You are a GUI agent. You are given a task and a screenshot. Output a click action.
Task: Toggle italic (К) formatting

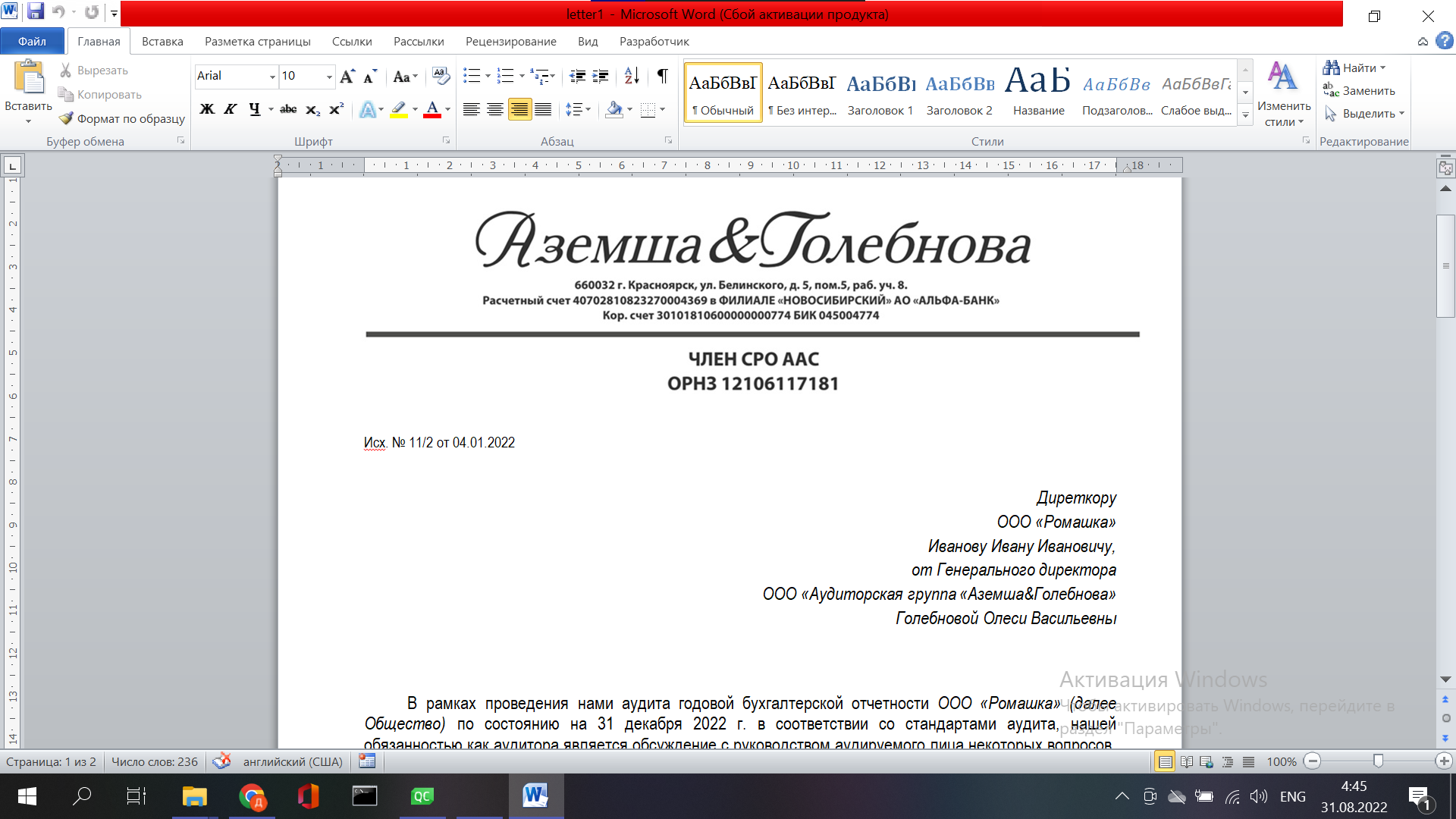[231, 110]
